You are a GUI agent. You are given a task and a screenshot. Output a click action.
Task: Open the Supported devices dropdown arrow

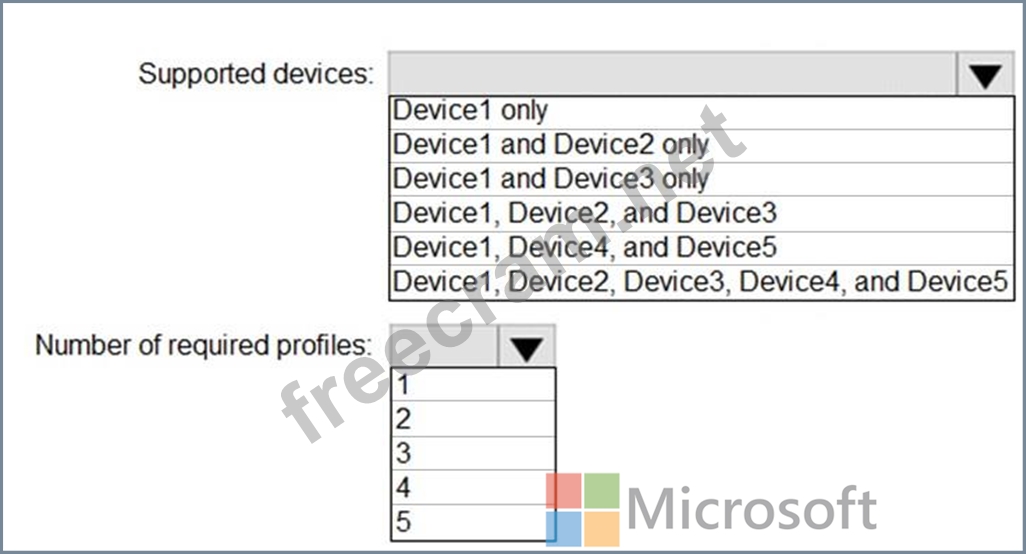[x=985, y=74]
